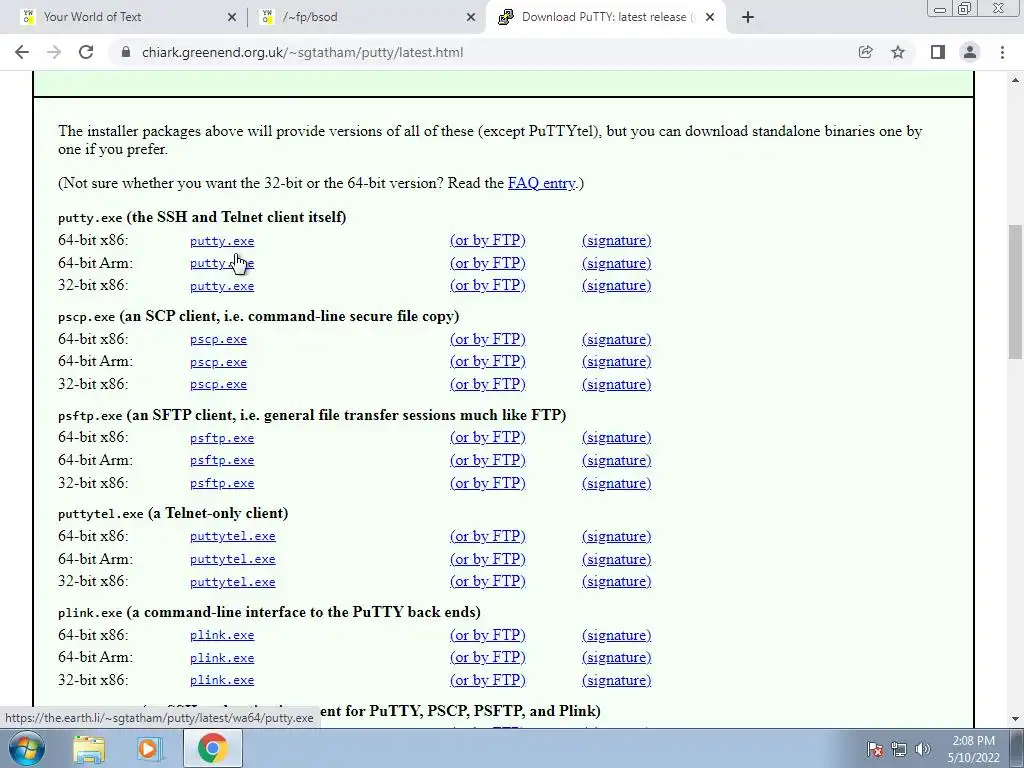1024x768 pixels.
Task: Open the Windows Start button
Action: tap(27, 748)
